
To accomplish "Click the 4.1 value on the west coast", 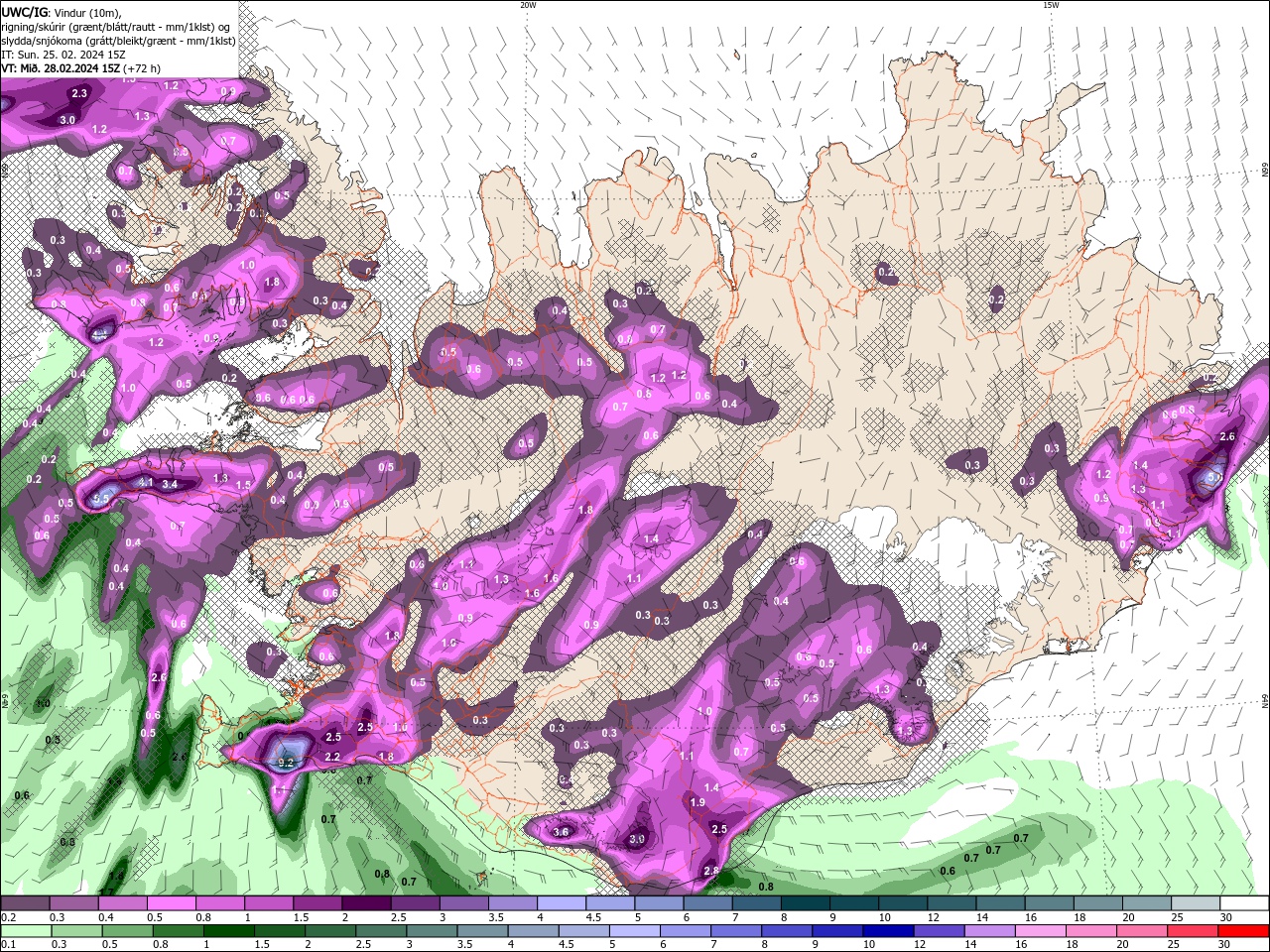I will (x=145, y=483).
